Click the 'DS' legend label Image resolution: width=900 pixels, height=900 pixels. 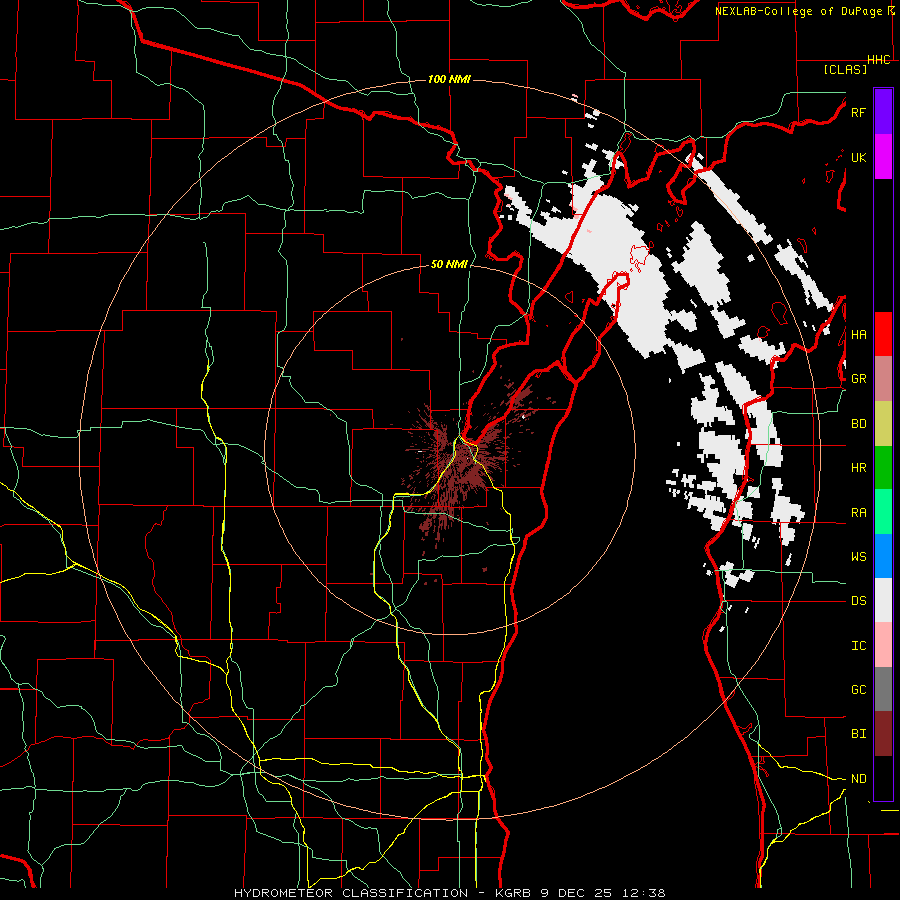[x=858, y=601]
